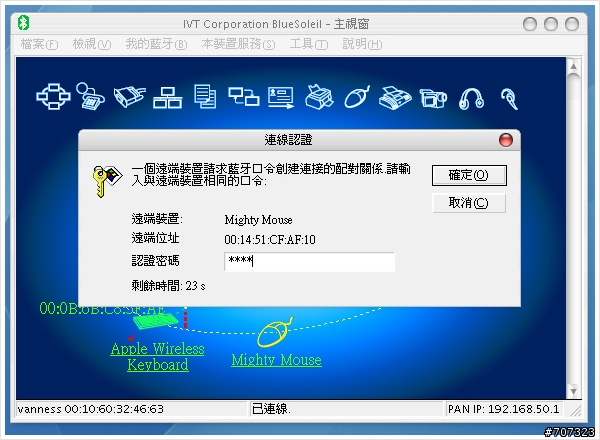Click the key icon in authentication dialog
The height and width of the screenshot is (440, 600).
(x=107, y=181)
